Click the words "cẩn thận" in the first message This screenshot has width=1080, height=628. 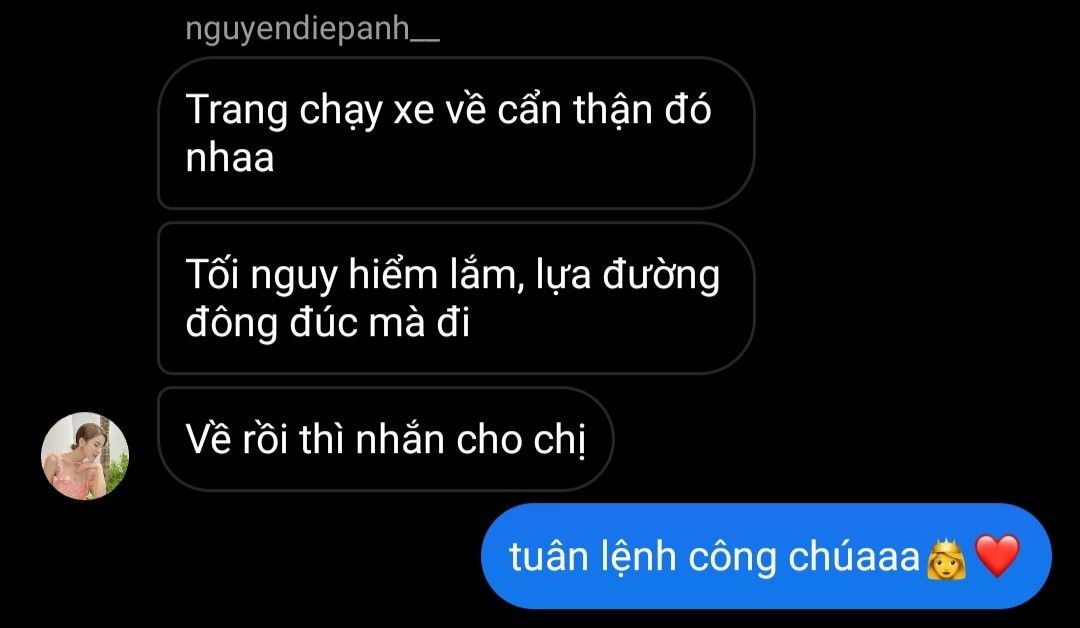pos(574,109)
